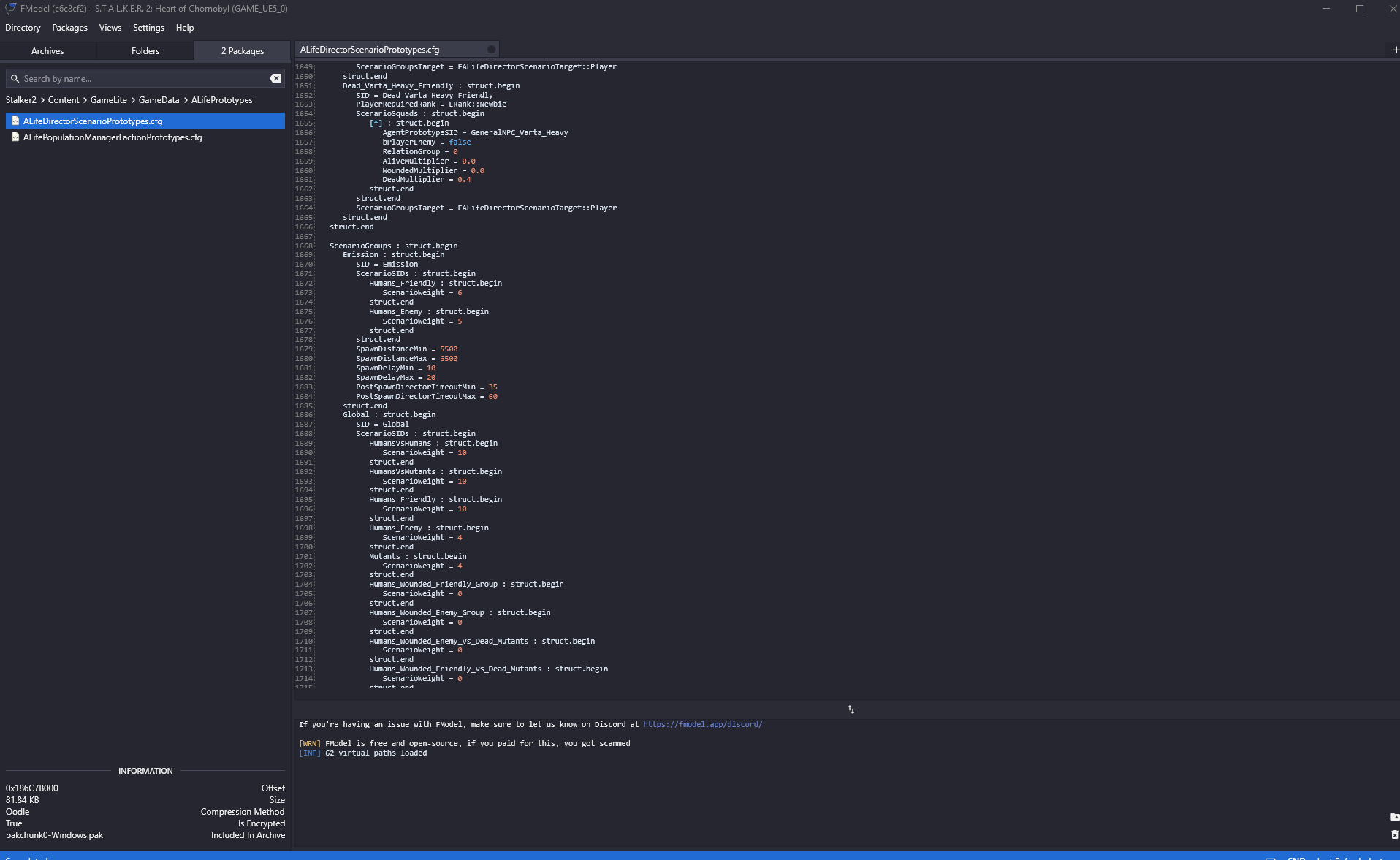The height and width of the screenshot is (860, 1400).
Task: Click the offset value 0x186C7B000
Action: click(x=31, y=788)
